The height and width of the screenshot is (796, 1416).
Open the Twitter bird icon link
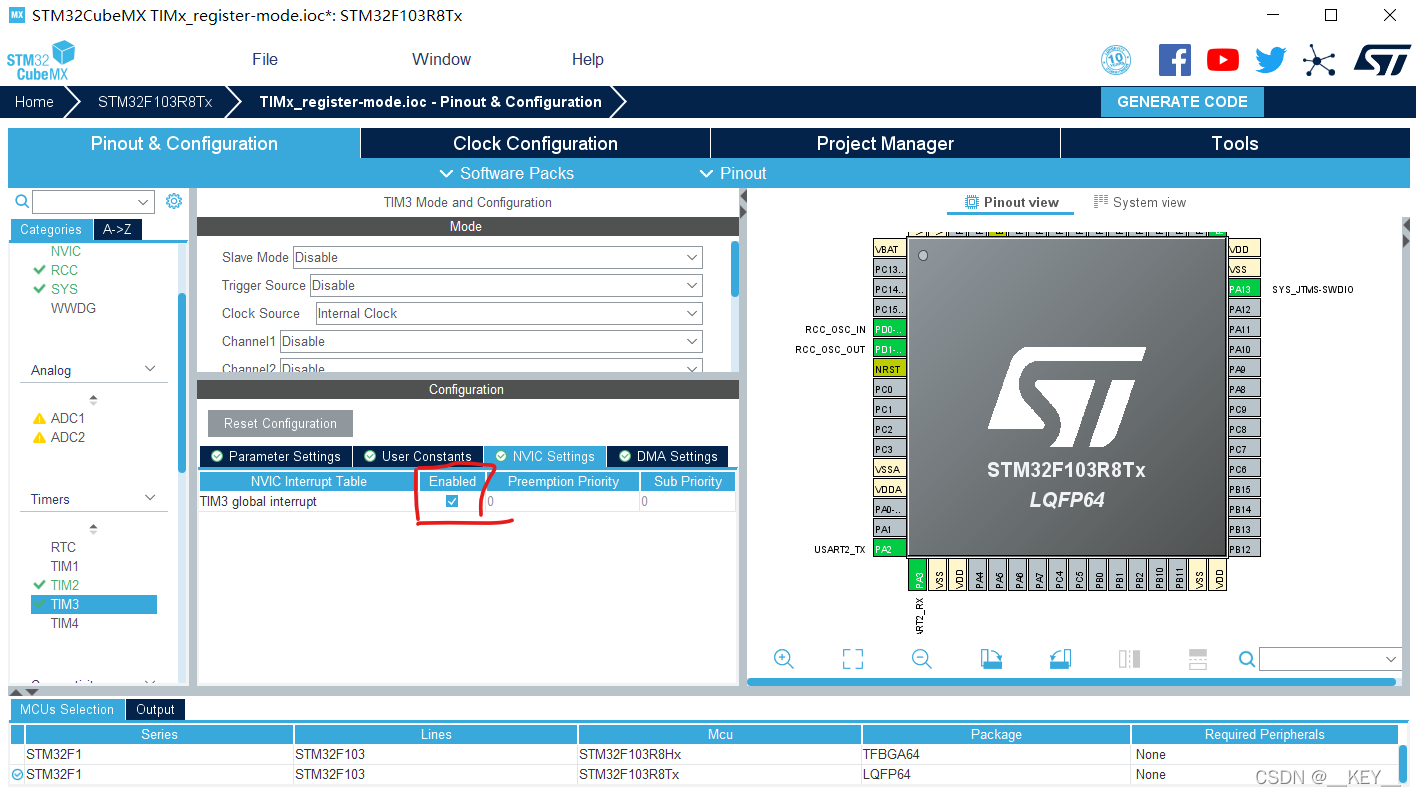point(1271,60)
